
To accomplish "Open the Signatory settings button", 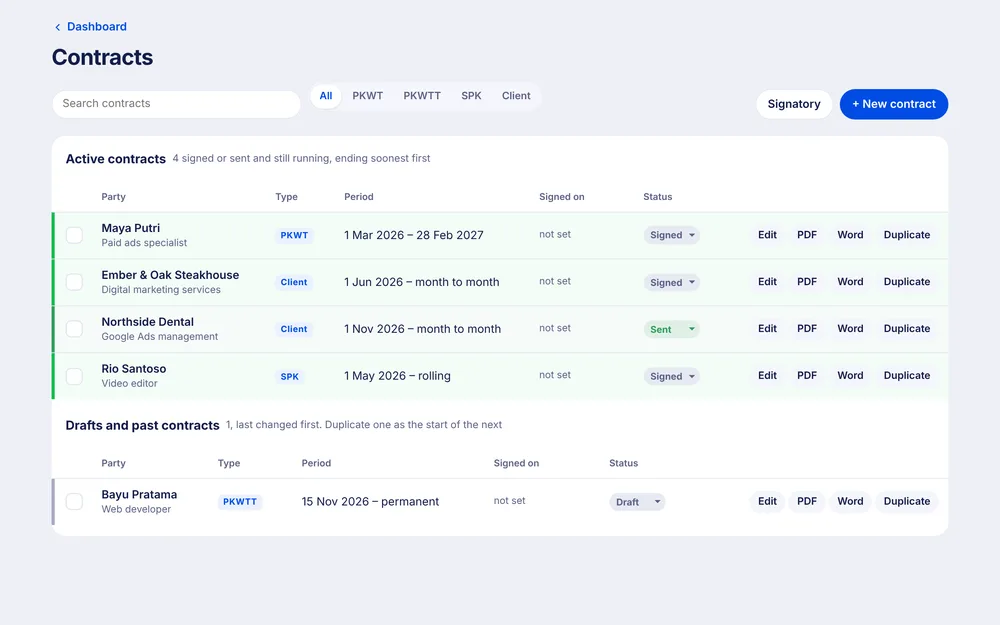I will (x=794, y=104).
